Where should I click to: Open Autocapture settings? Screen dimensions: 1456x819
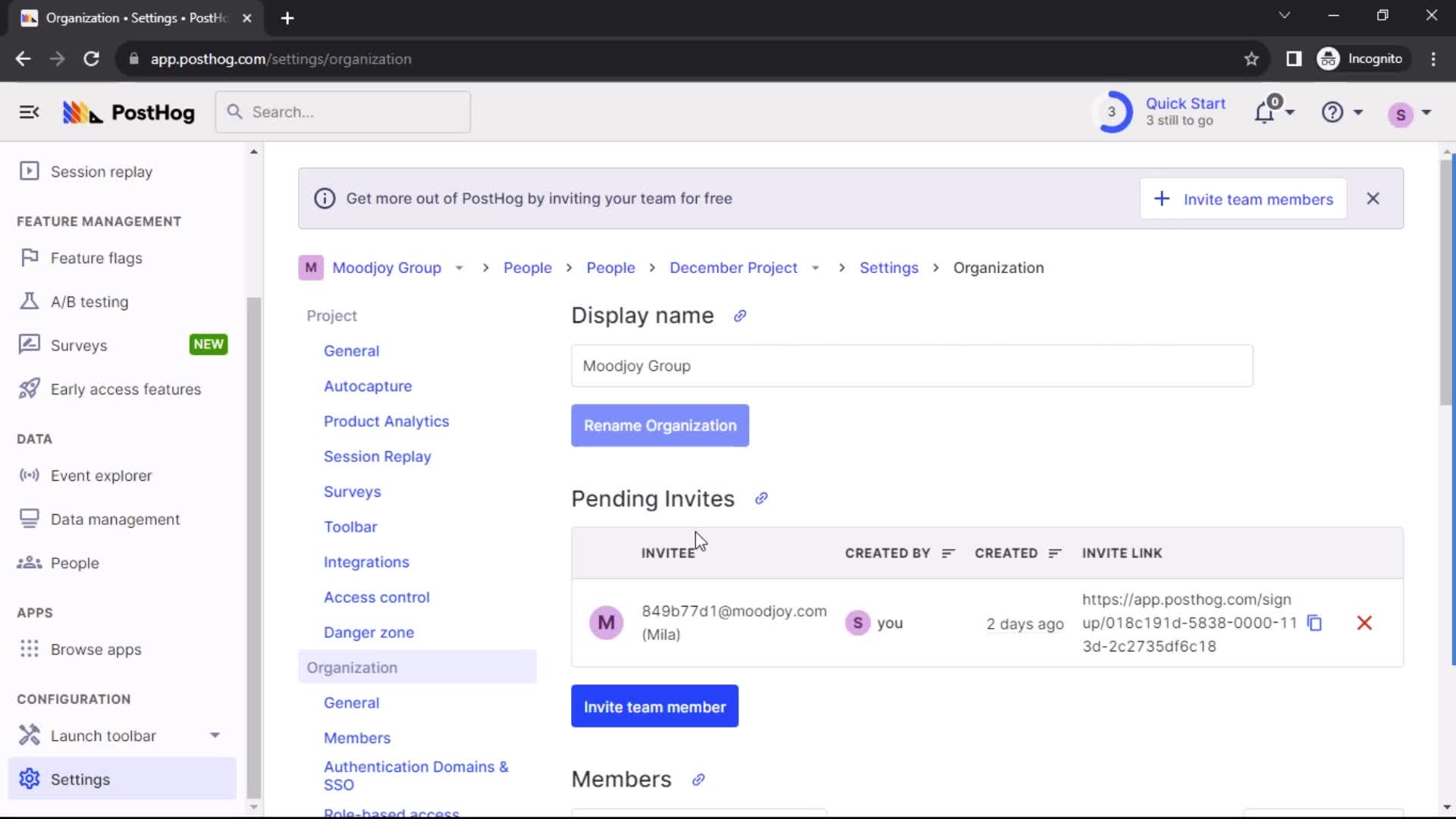(368, 386)
